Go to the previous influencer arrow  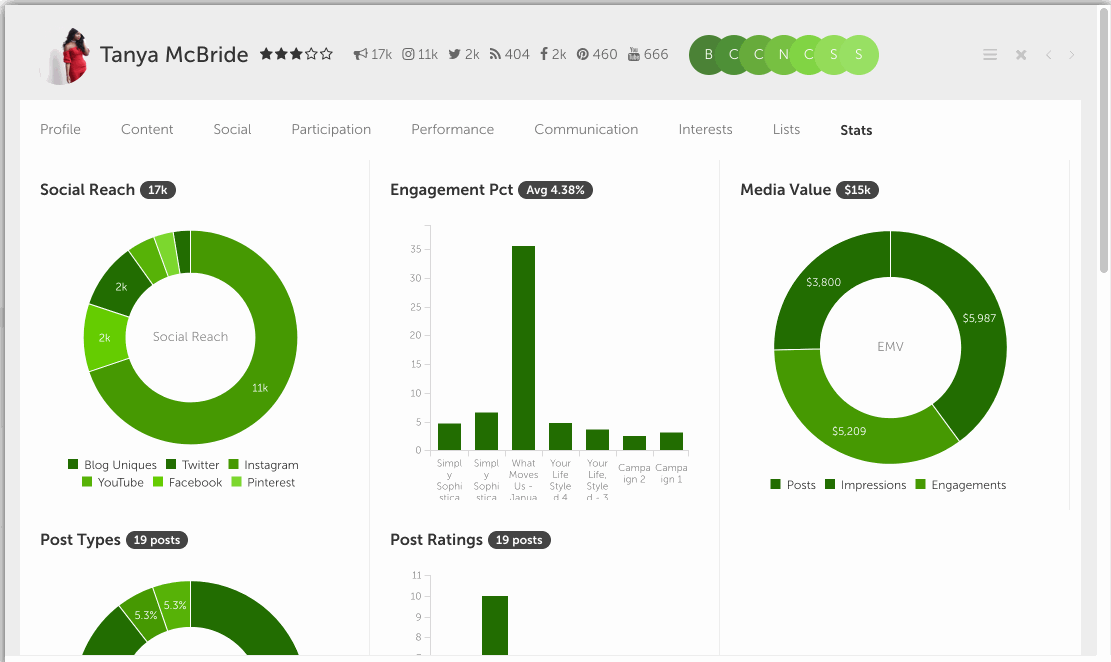[1049, 55]
